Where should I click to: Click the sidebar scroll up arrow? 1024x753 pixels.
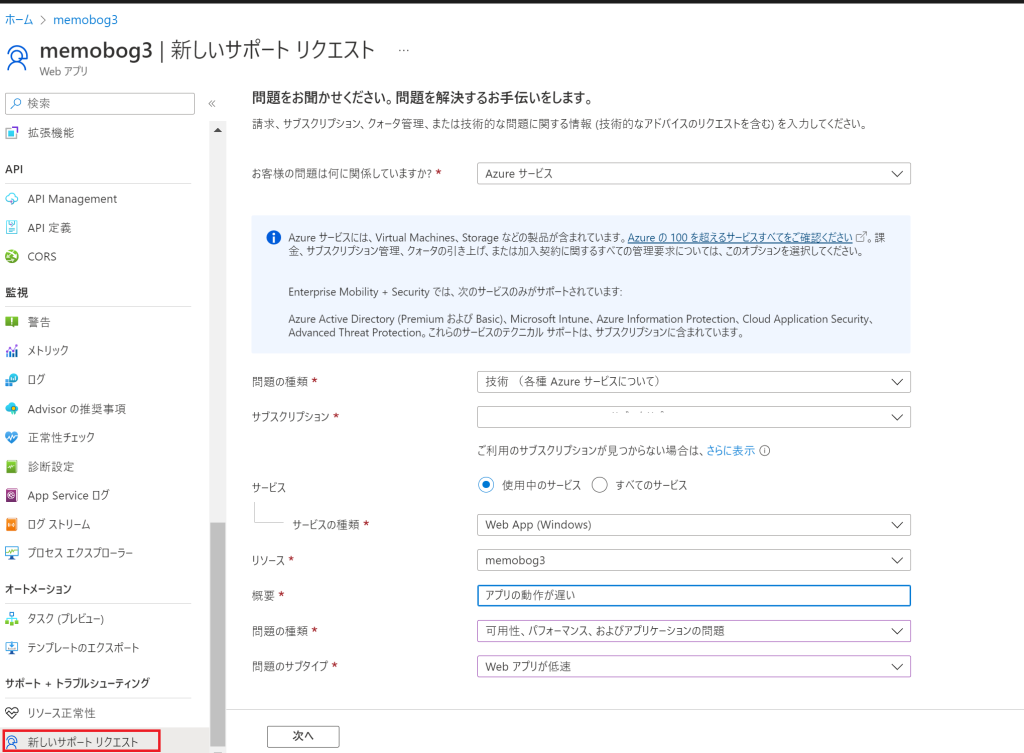tap(217, 131)
